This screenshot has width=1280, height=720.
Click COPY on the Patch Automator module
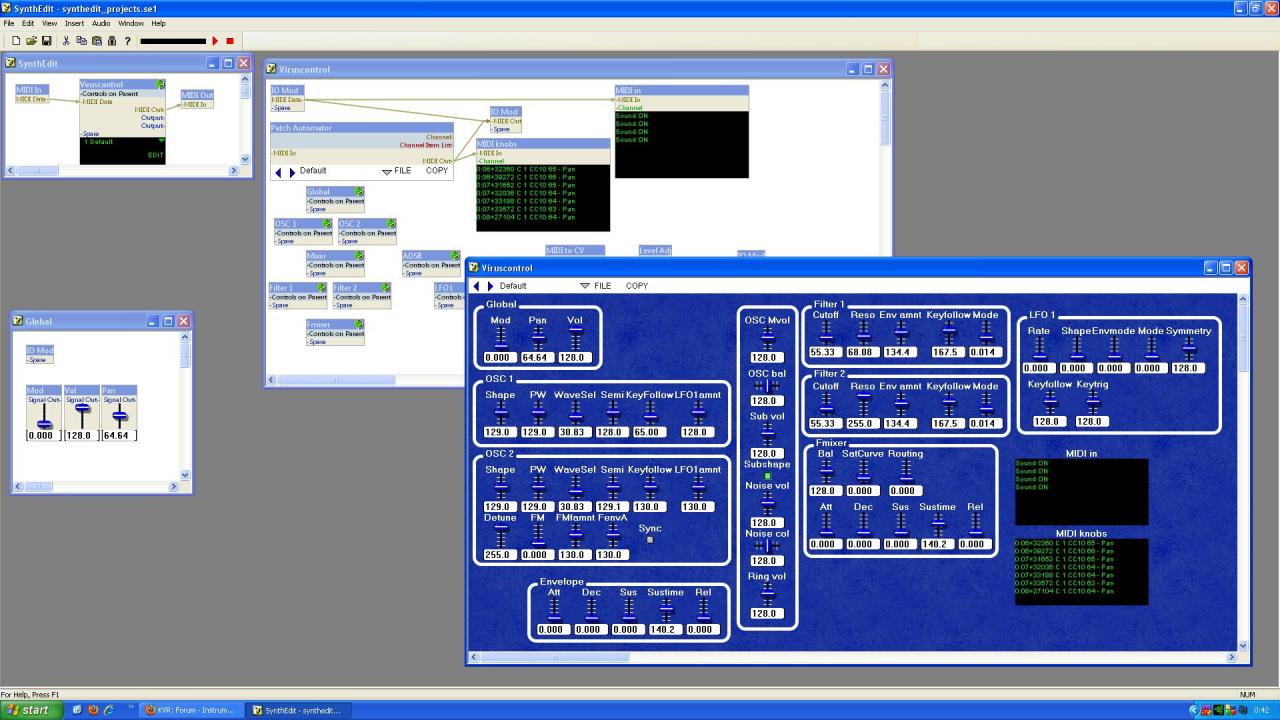pos(437,171)
